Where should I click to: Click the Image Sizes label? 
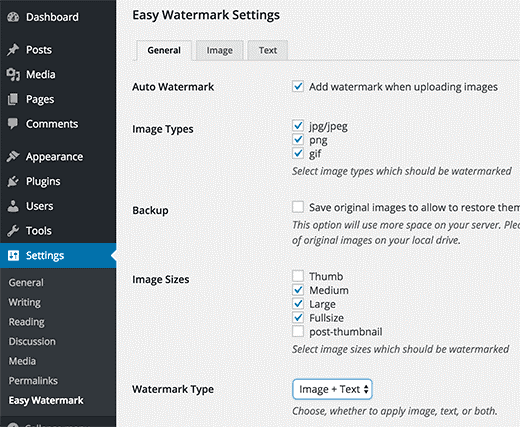[x=161, y=279]
